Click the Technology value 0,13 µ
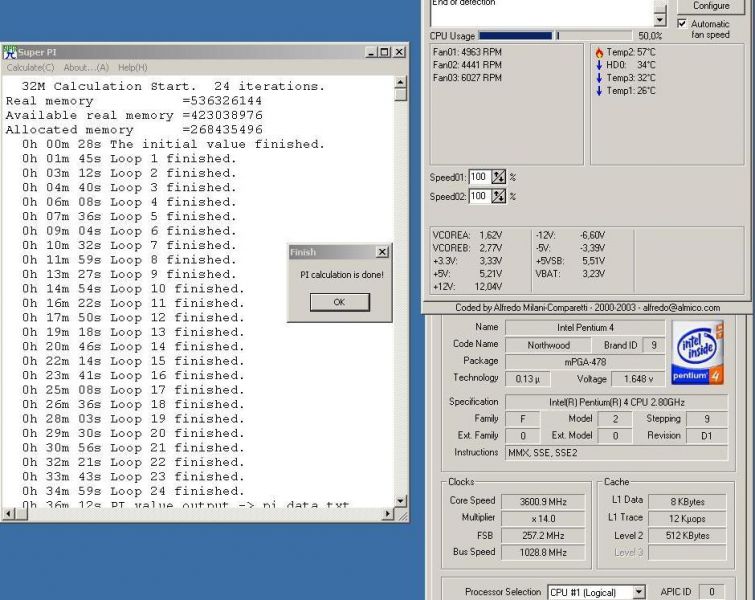The width and height of the screenshot is (755, 600). (527, 379)
